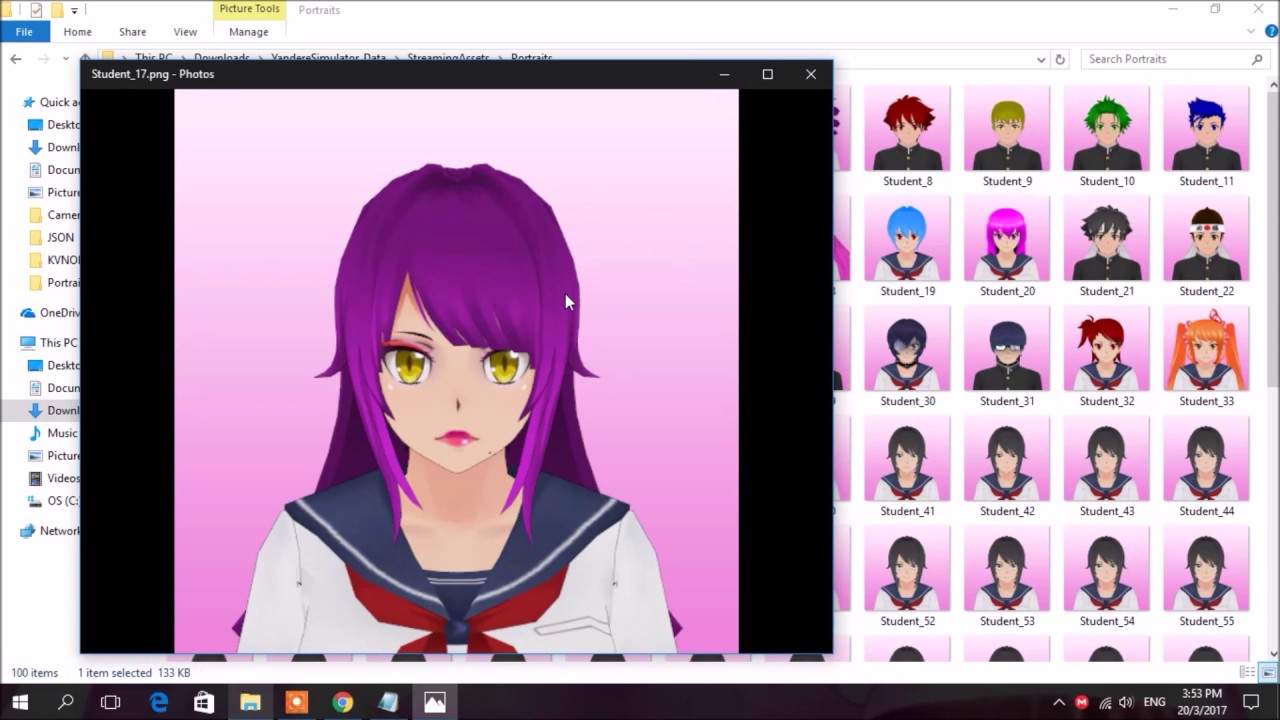
Task: Click the New Folder icon in the title bar
Action: (x=57, y=10)
